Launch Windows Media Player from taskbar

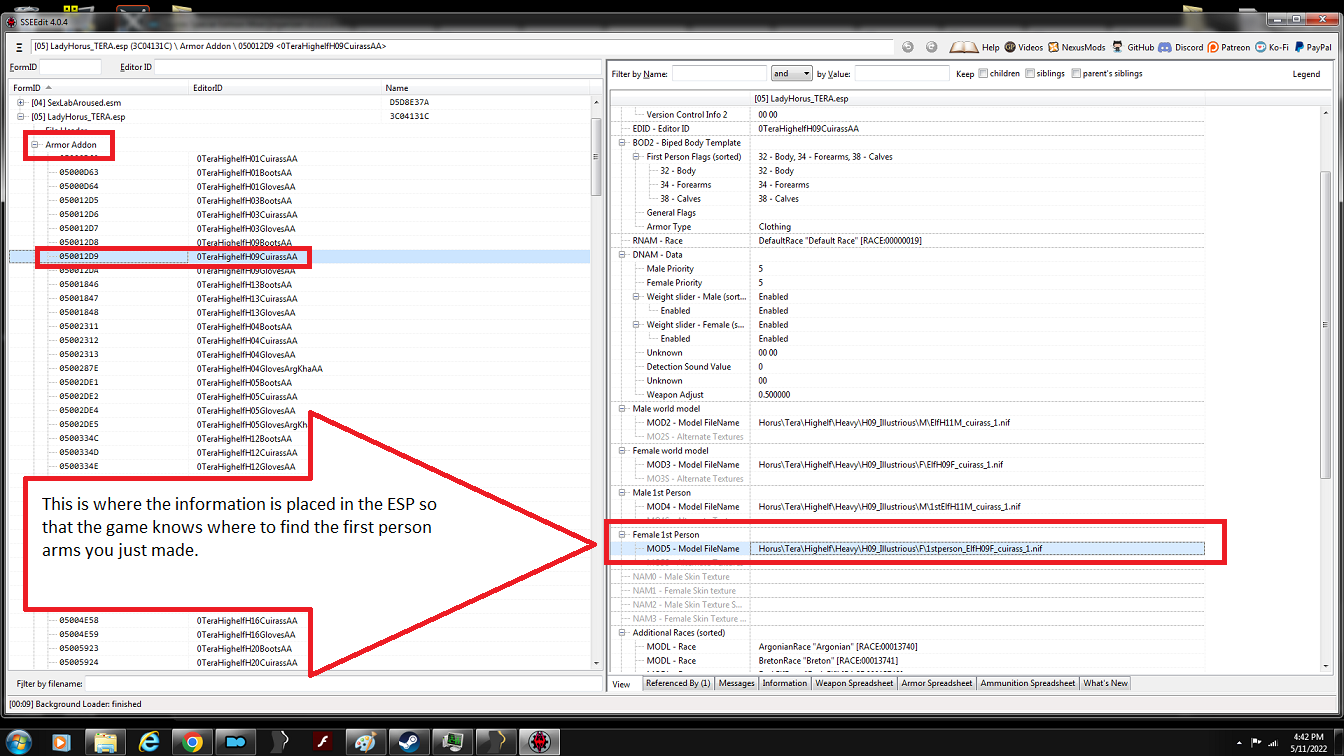point(61,742)
